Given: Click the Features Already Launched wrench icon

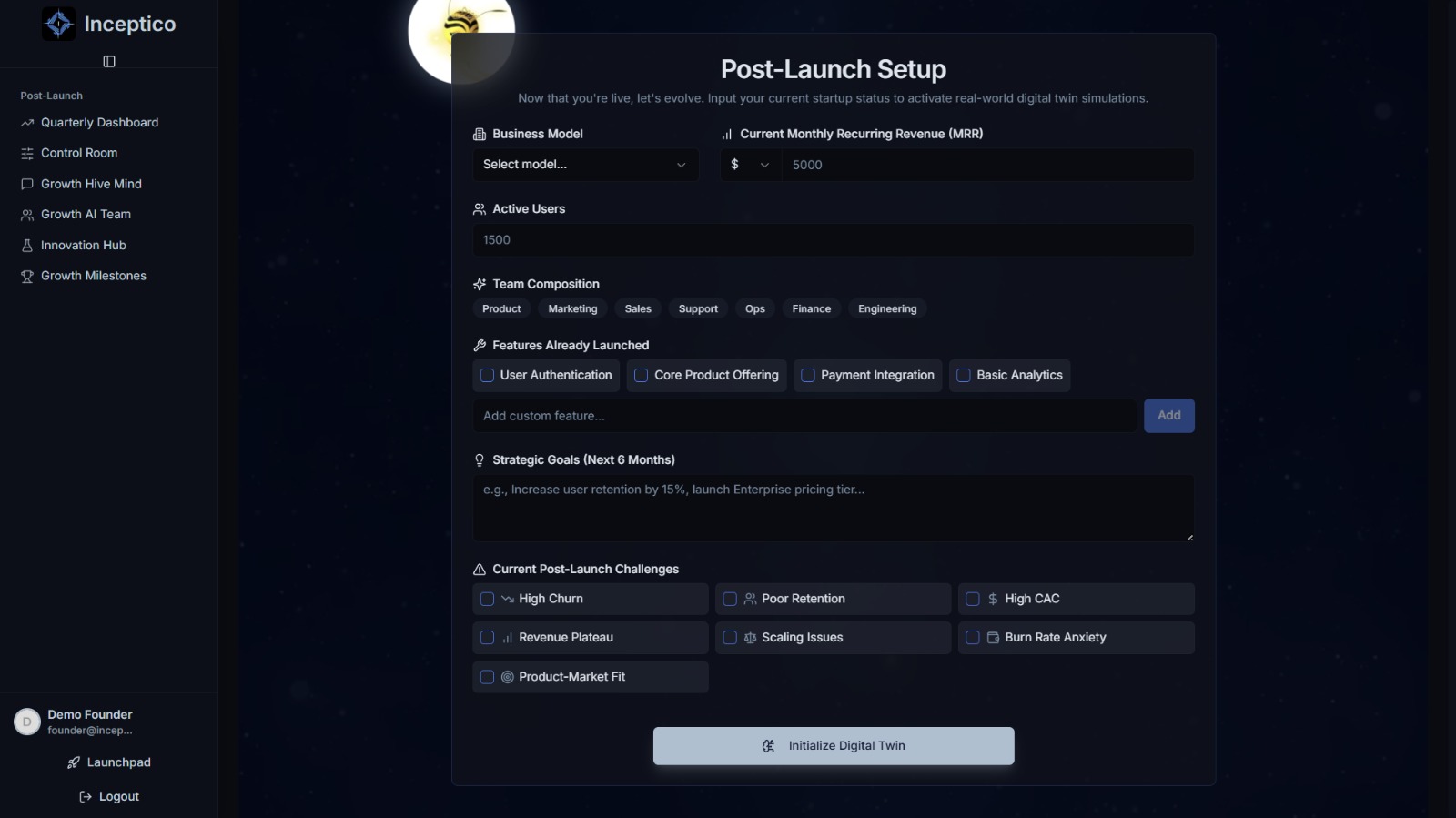Looking at the screenshot, I should pos(480,346).
